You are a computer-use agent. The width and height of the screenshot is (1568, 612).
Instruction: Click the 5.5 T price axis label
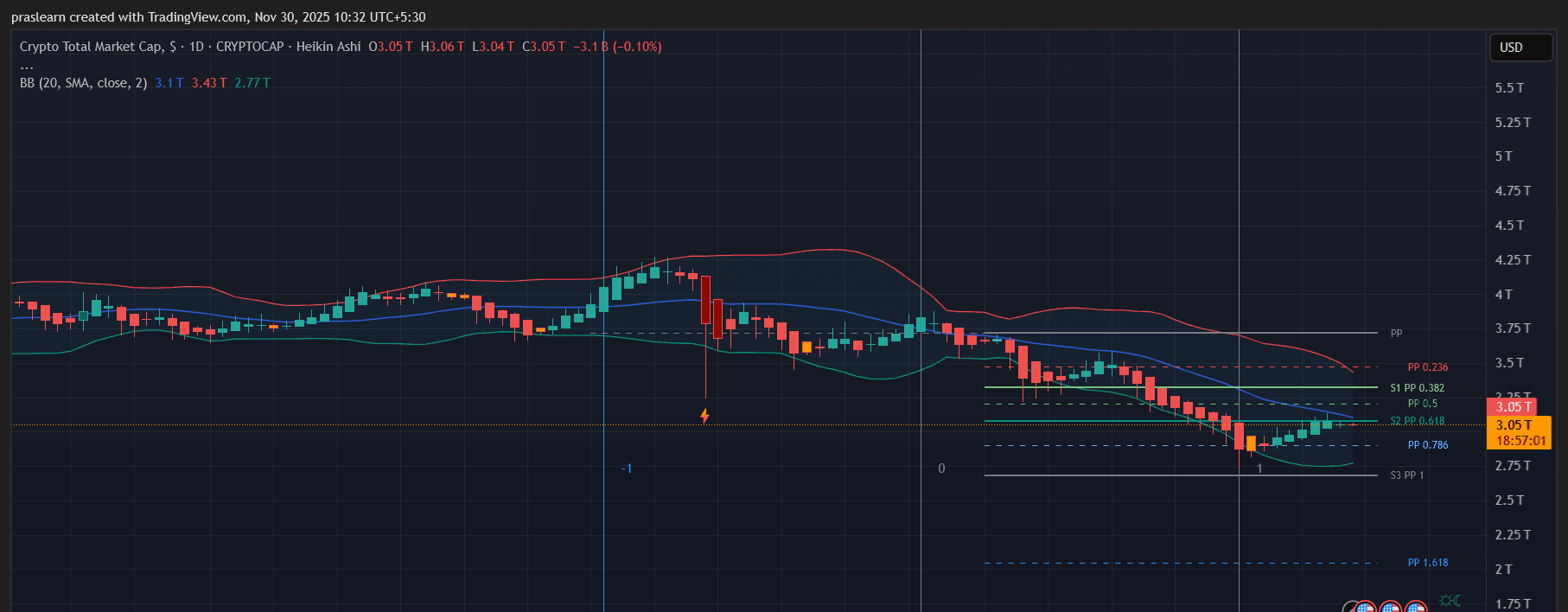point(1509,88)
